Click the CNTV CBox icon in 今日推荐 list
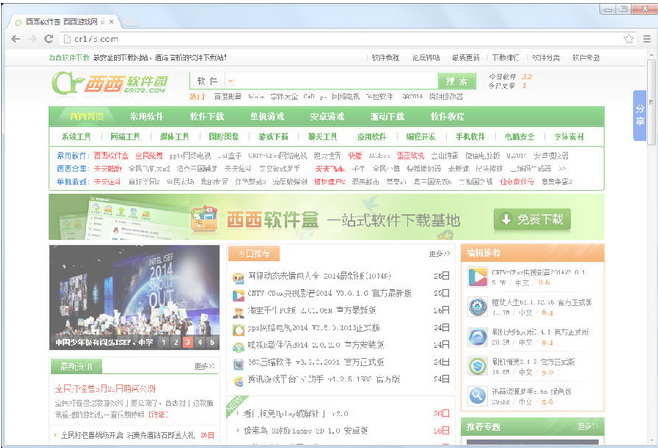658x448 pixels. [238, 295]
